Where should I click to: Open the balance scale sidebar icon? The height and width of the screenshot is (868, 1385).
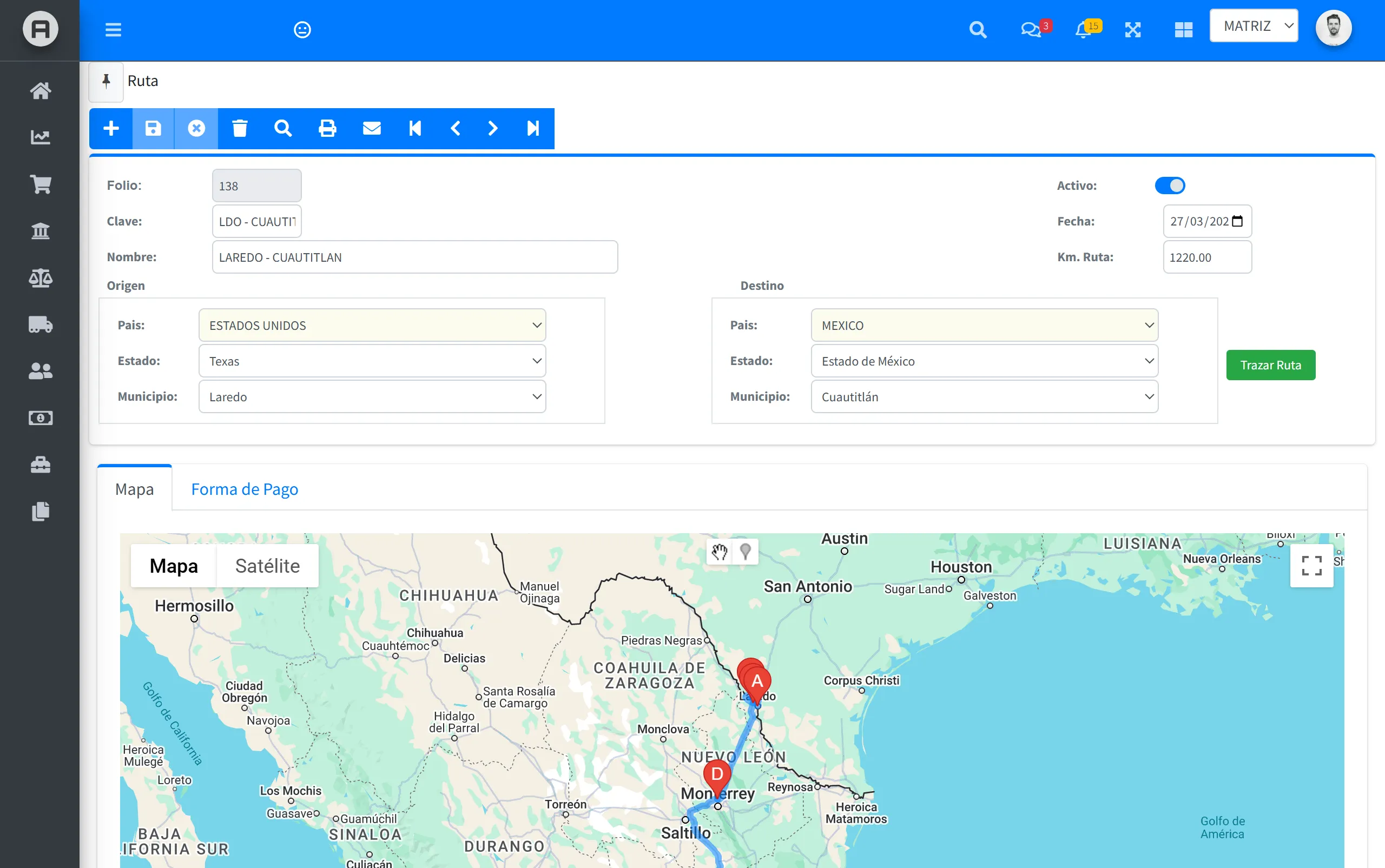(40, 278)
